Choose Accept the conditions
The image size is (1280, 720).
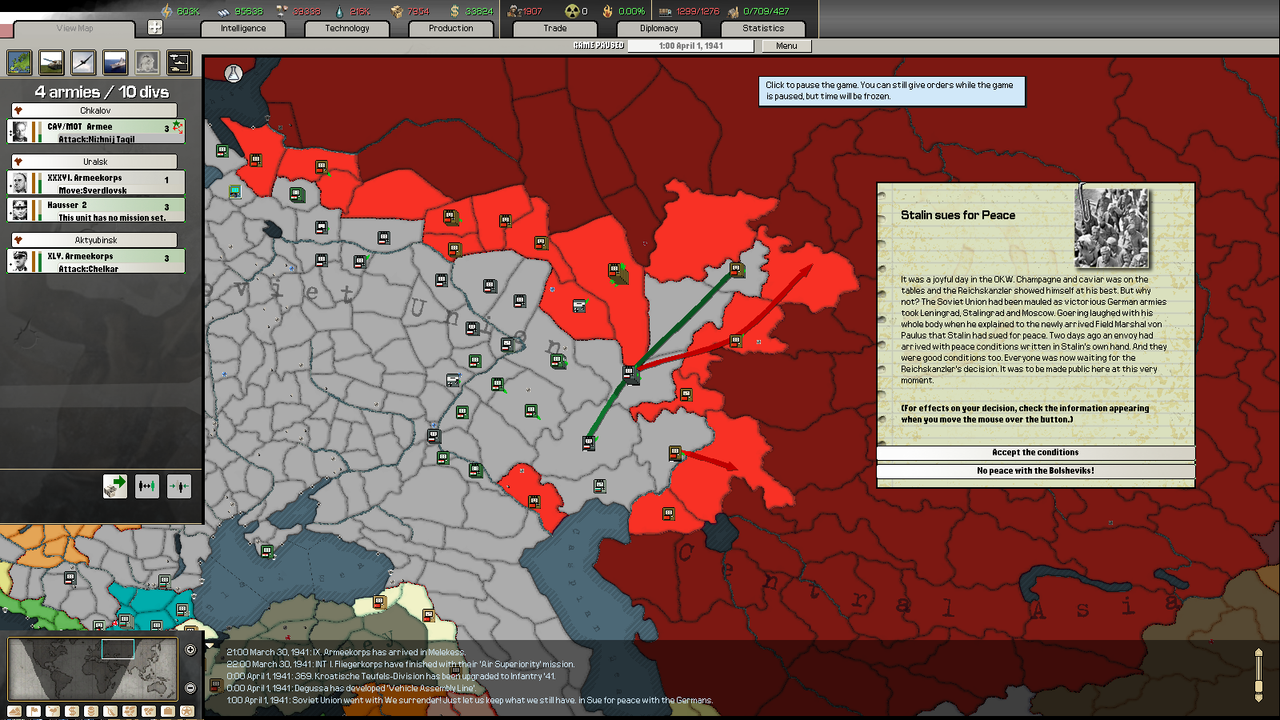(x=1035, y=452)
